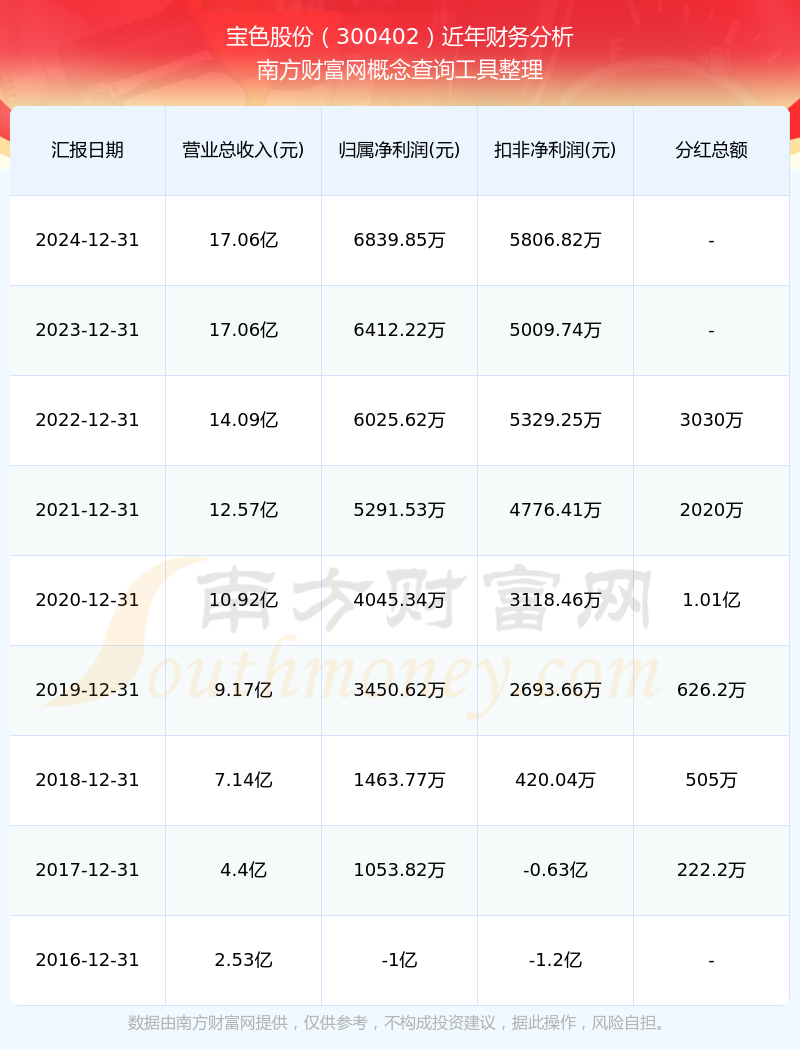Select the 14.09亿 revenue cell
Screen dimensions: 800x1050
[x=244, y=420]
